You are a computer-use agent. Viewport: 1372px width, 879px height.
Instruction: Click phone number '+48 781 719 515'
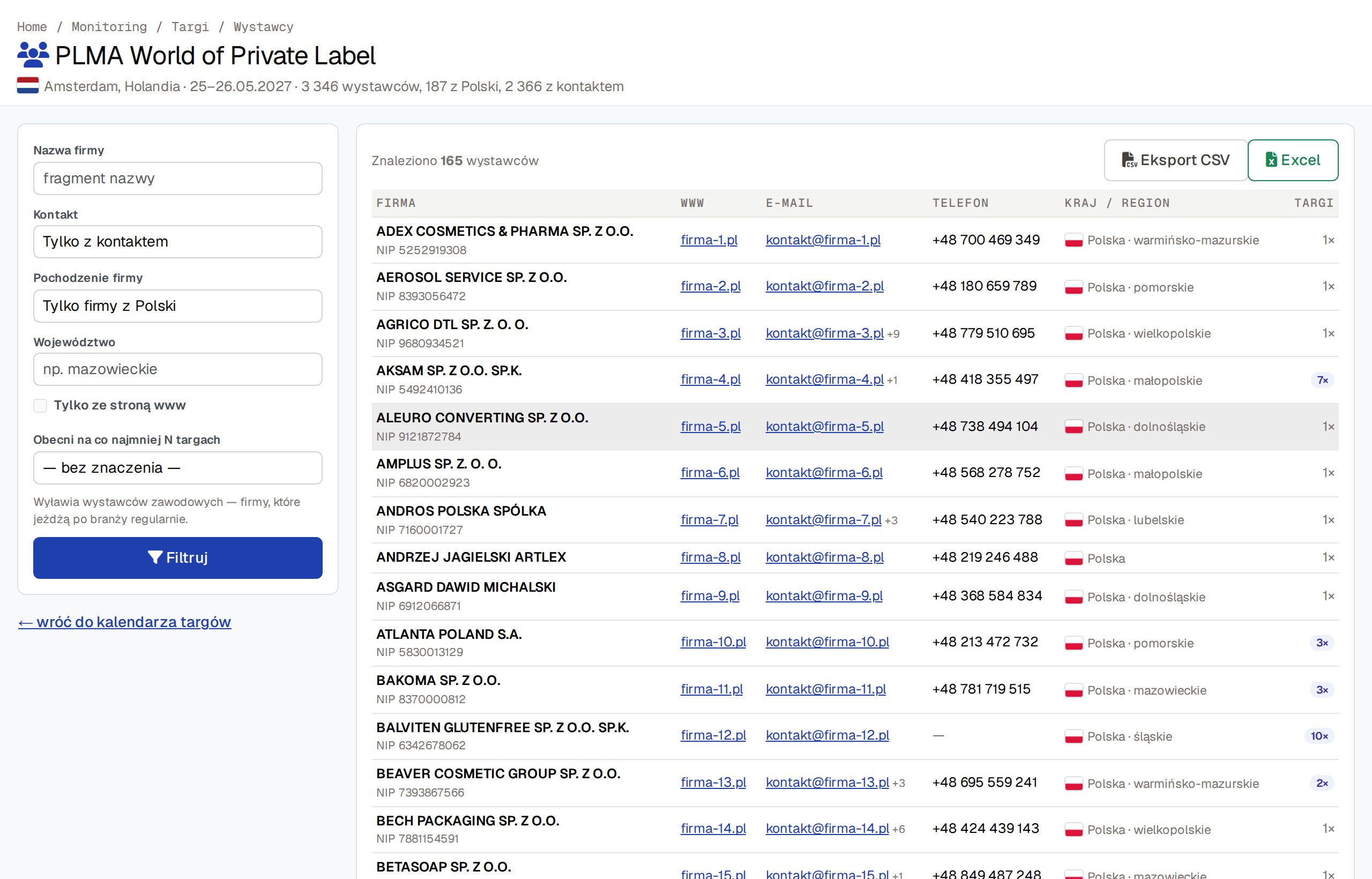[x=982, y=689]
